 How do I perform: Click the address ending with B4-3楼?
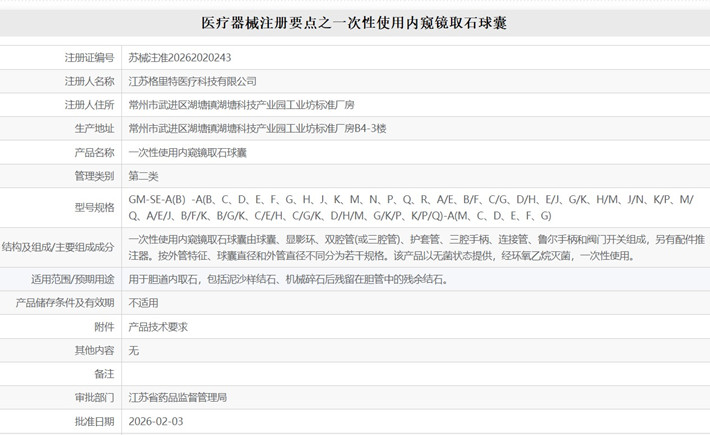pos(257,129)
